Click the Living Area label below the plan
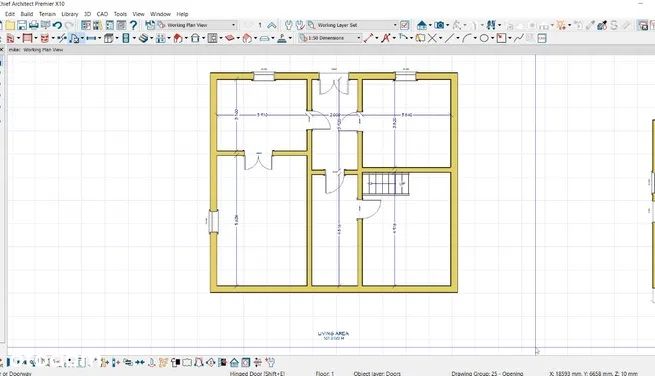Screen dimensions: 655x376 coord(333,333)
